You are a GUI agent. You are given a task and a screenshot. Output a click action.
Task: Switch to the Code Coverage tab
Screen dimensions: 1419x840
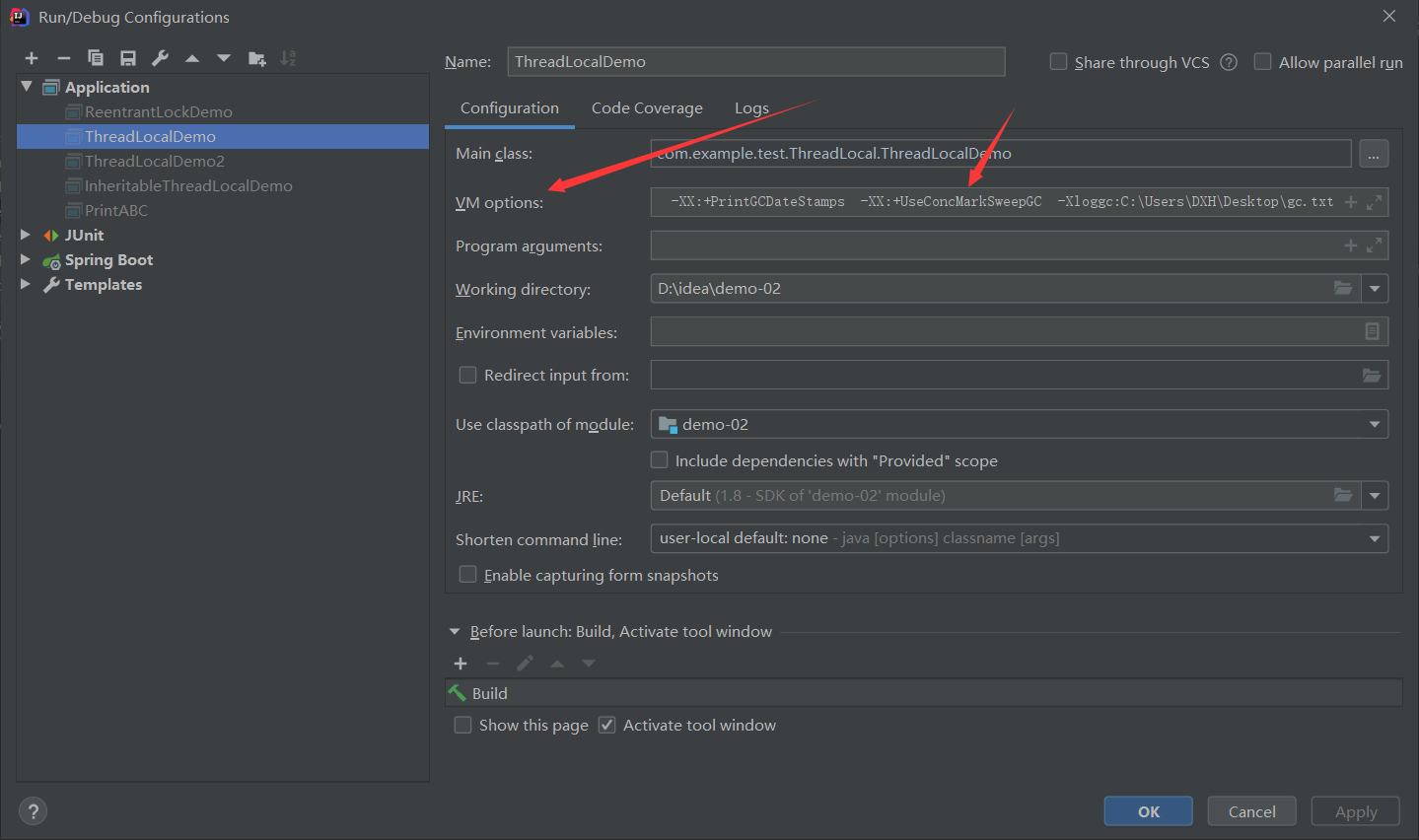click(647, 108)
